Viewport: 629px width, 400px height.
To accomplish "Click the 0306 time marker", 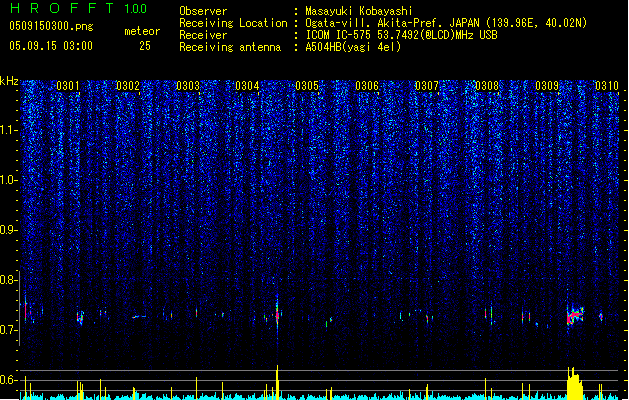I will 367,86.
